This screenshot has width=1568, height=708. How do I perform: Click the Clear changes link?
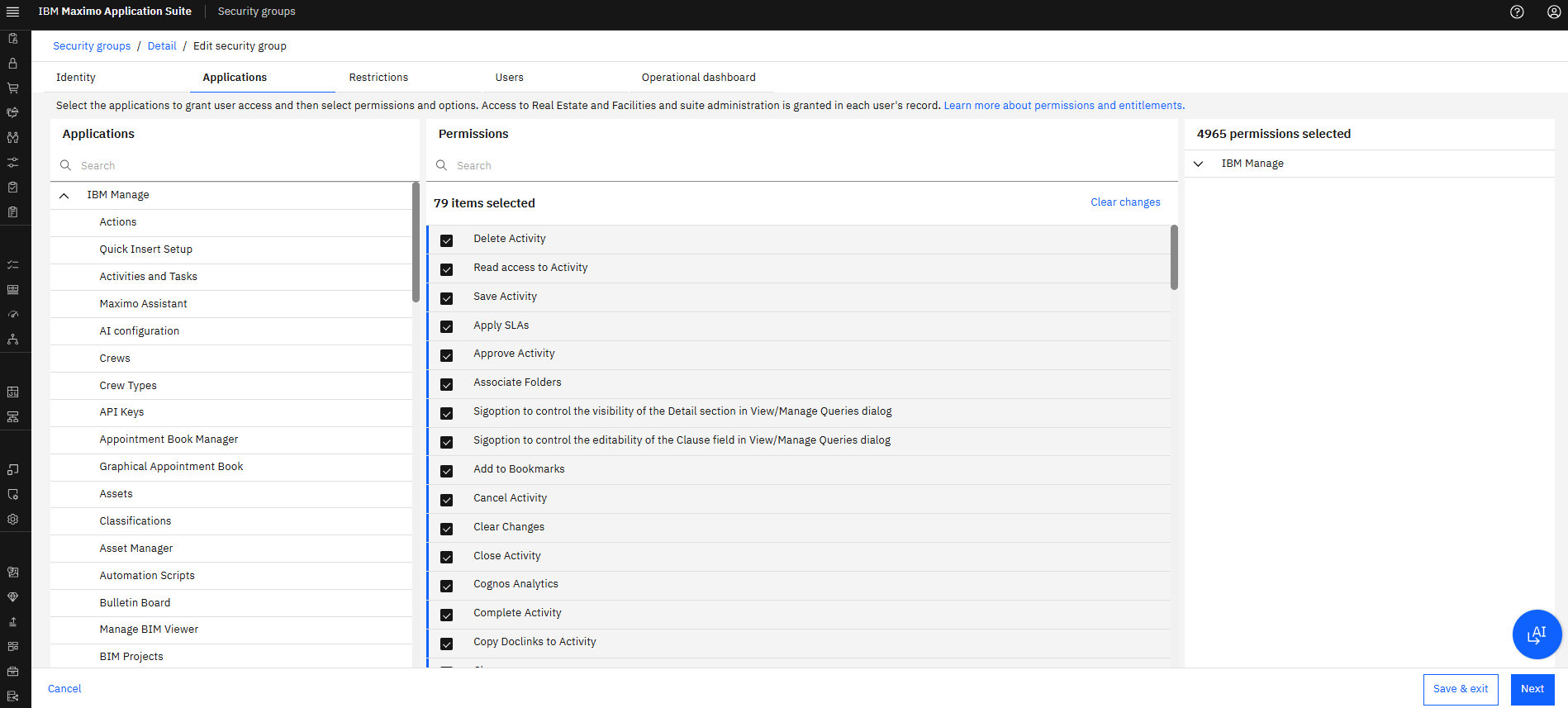pos(1125,202)
